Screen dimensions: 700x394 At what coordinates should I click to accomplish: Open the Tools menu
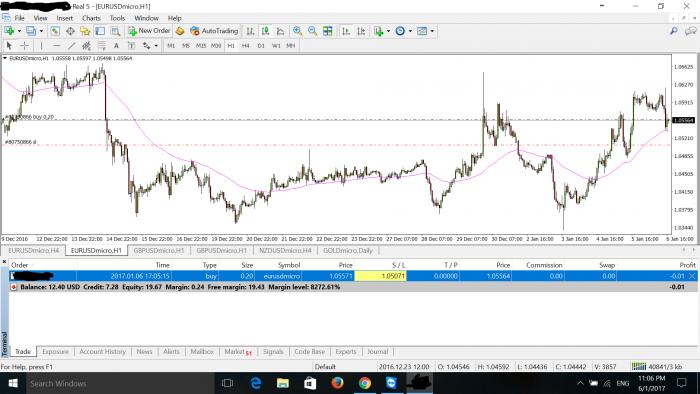coord(117,18)
